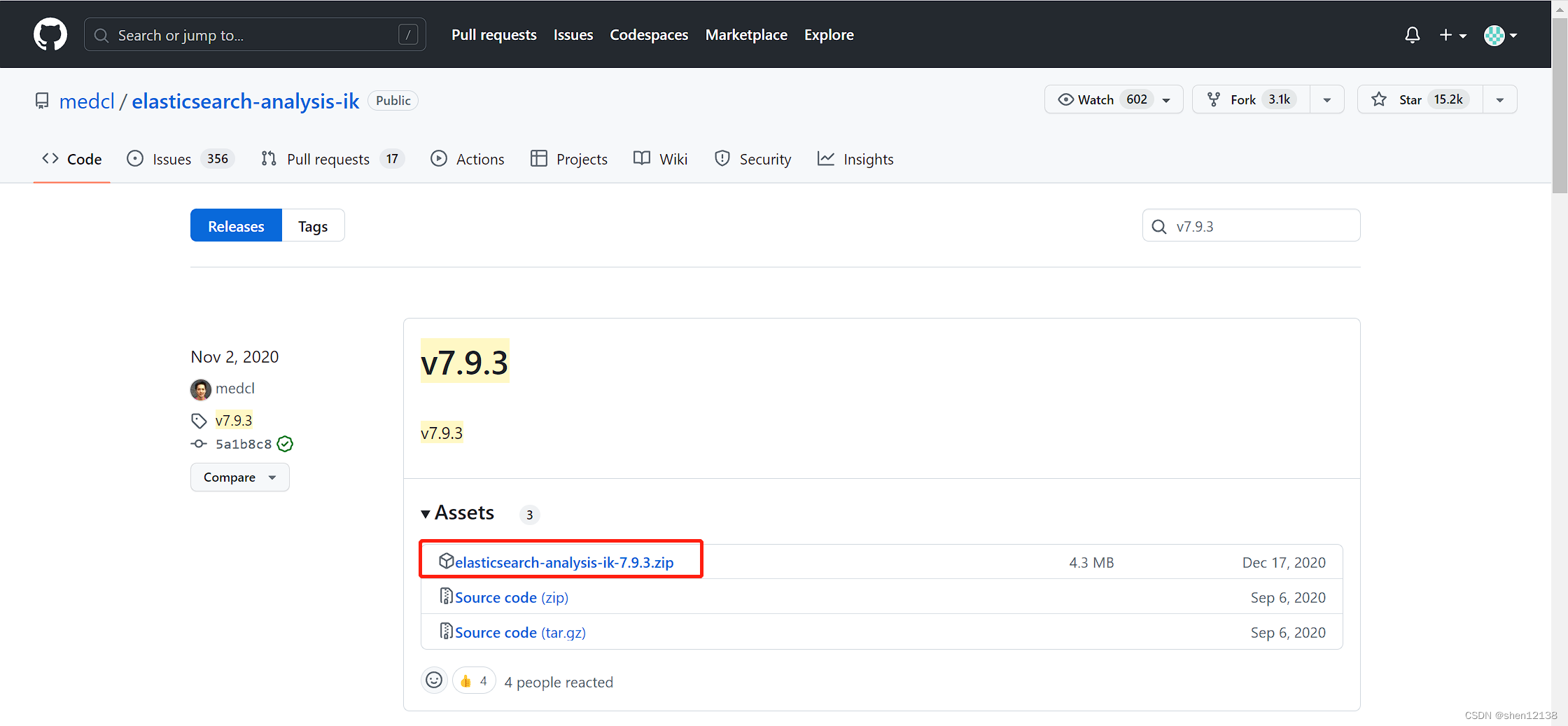Switch to the repository Issues tab

(180, 159)
